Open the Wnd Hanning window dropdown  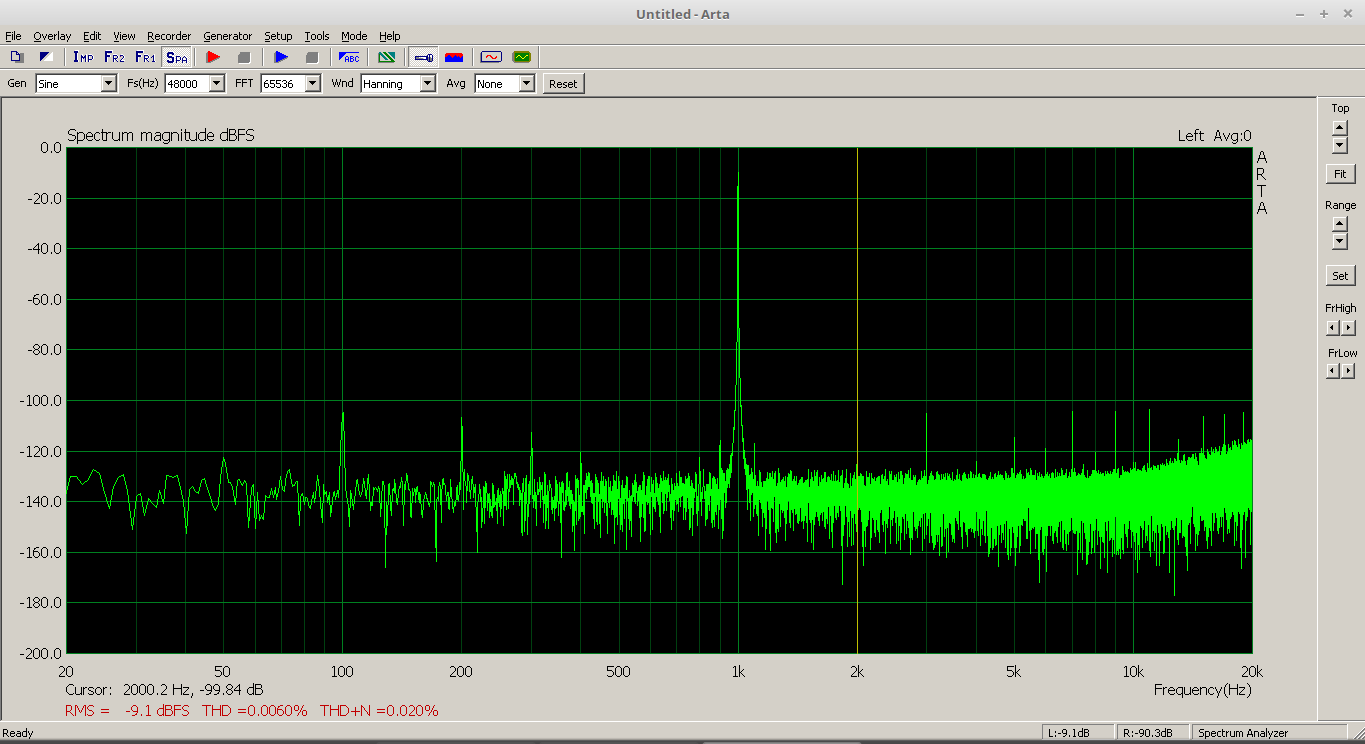point(427,84)
